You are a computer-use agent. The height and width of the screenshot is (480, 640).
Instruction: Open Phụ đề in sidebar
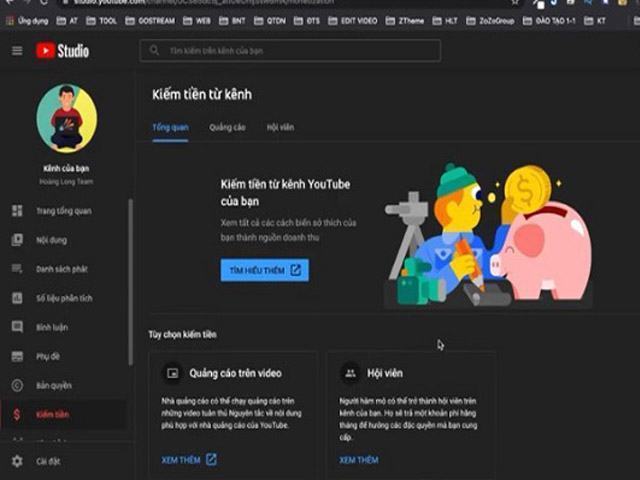(48, 356)
